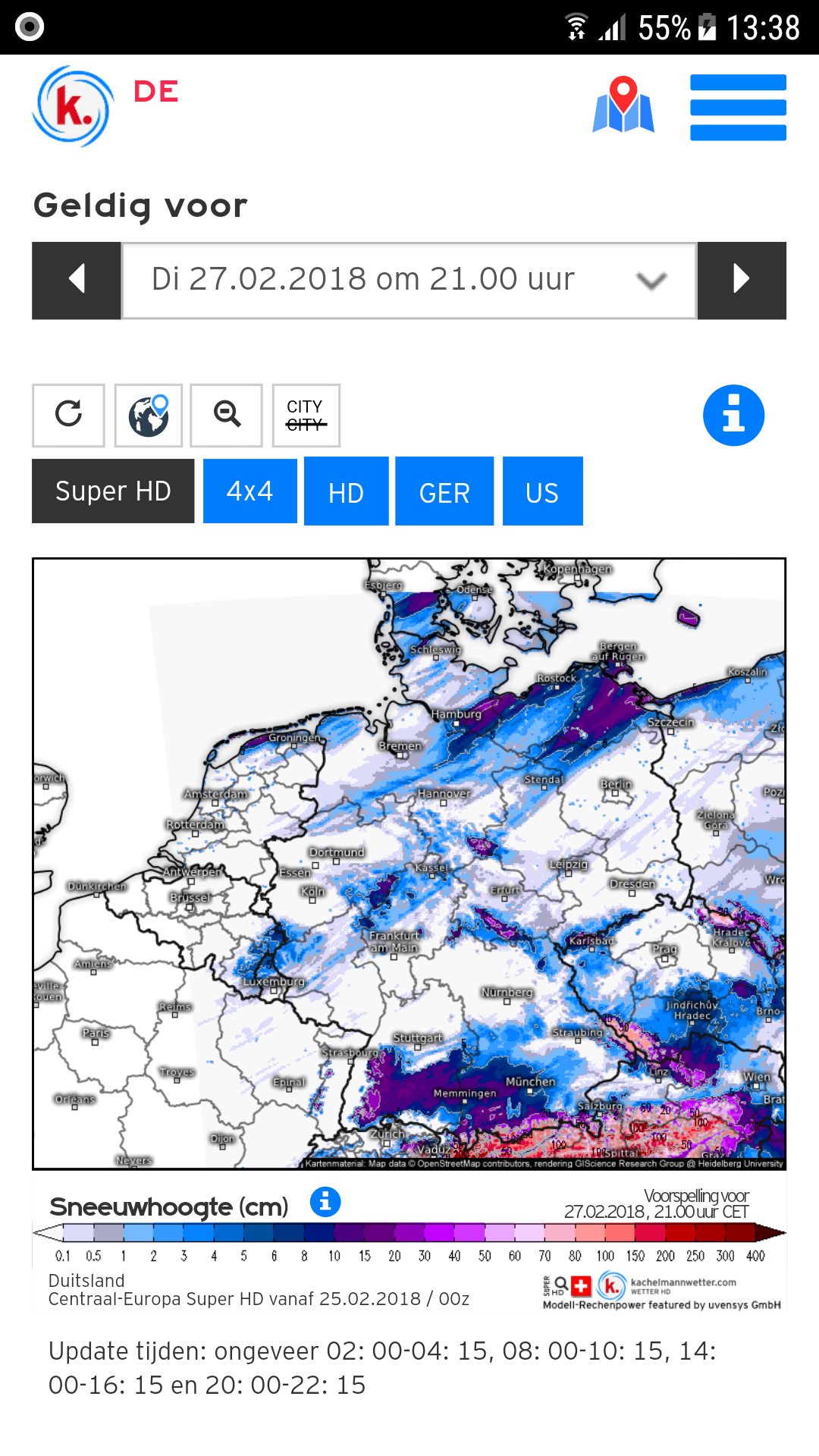This screenshot has height=1456, width=819.
Task: Choose the GER model tab
Action: [x=444, y=491]
